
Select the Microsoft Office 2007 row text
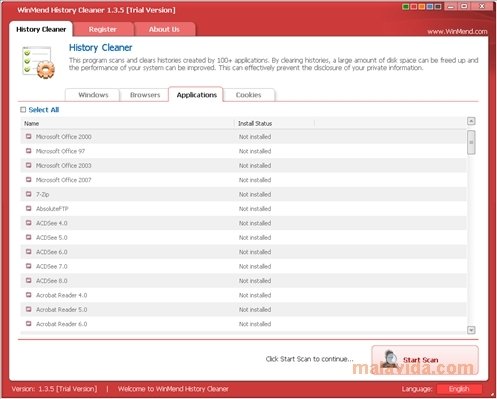point(63,180)
